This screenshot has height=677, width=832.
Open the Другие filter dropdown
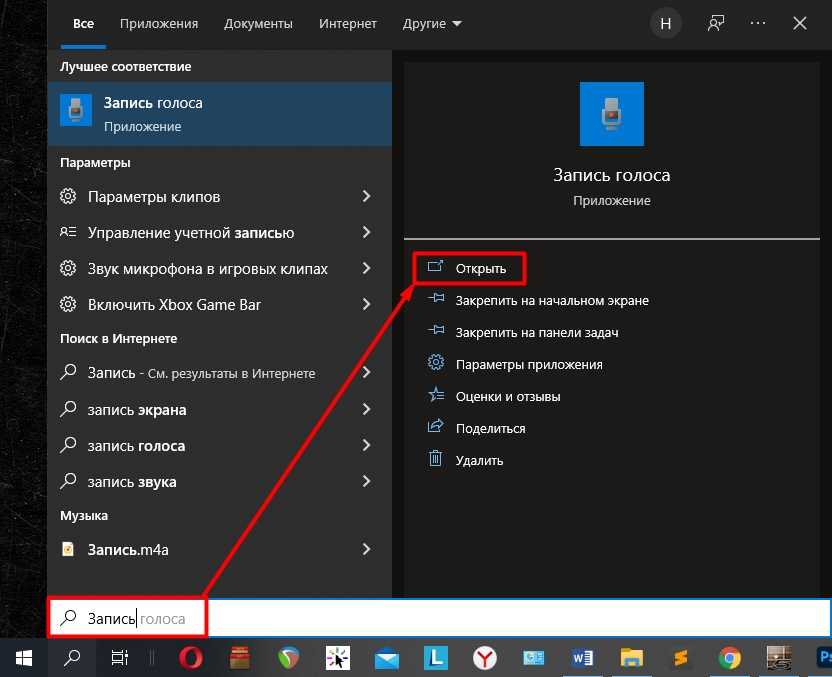tap(432, 23)
